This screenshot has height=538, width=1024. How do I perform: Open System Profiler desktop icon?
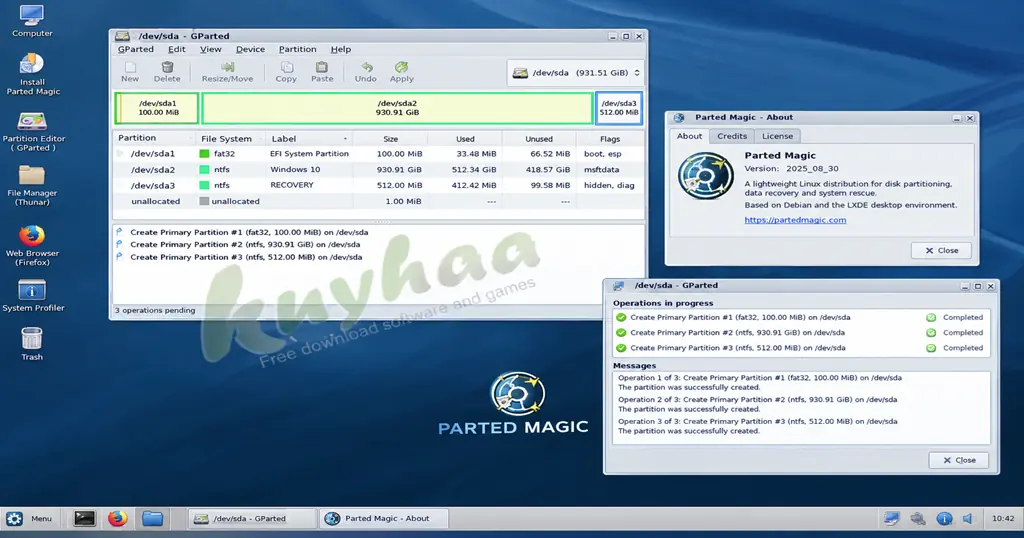tap(33, 296)
